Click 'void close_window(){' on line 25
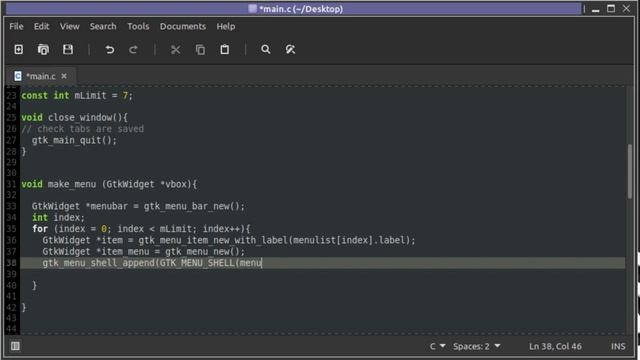 (x=74, y=118)
